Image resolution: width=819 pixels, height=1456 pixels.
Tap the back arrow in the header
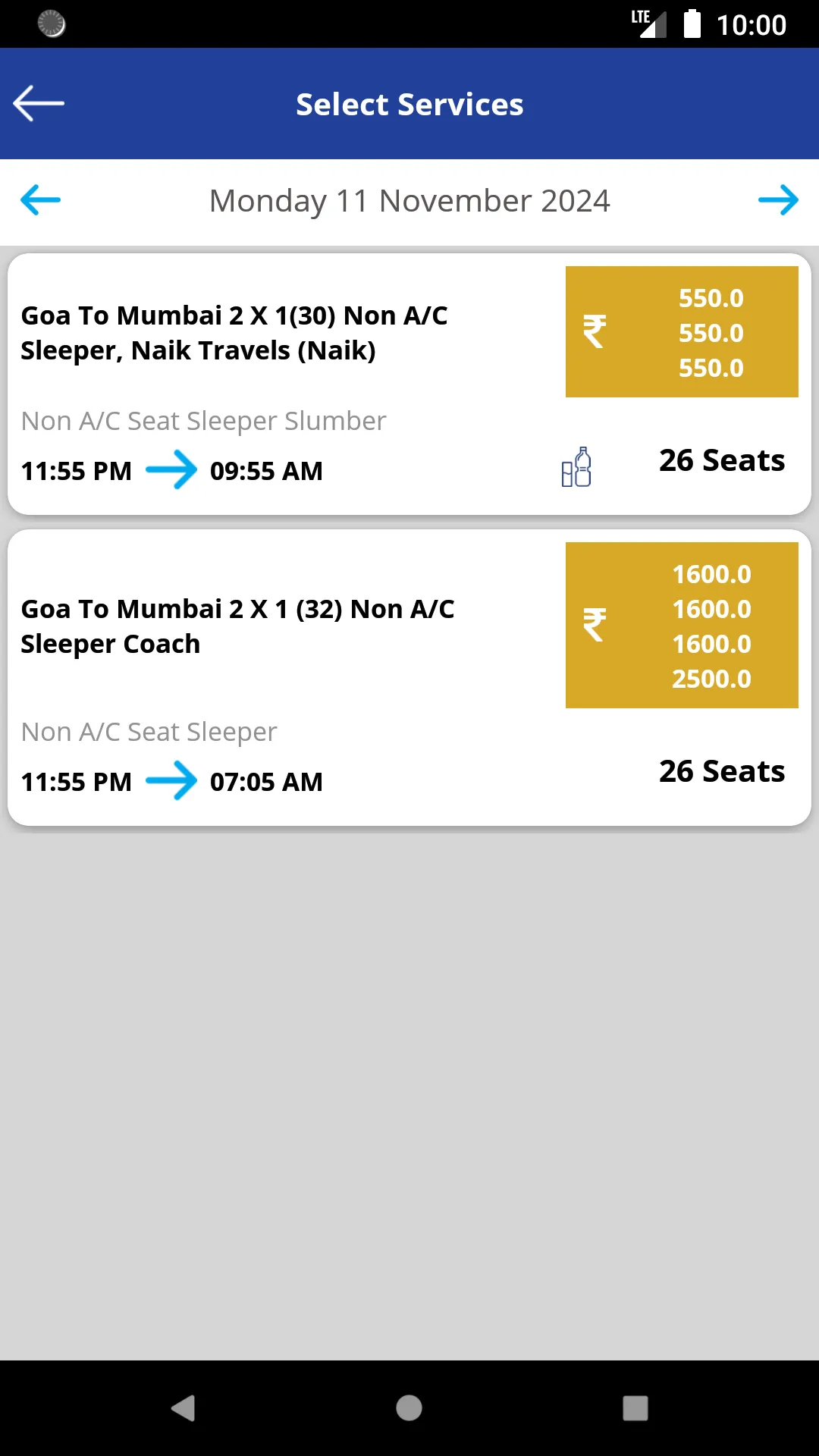click(39, 104)
